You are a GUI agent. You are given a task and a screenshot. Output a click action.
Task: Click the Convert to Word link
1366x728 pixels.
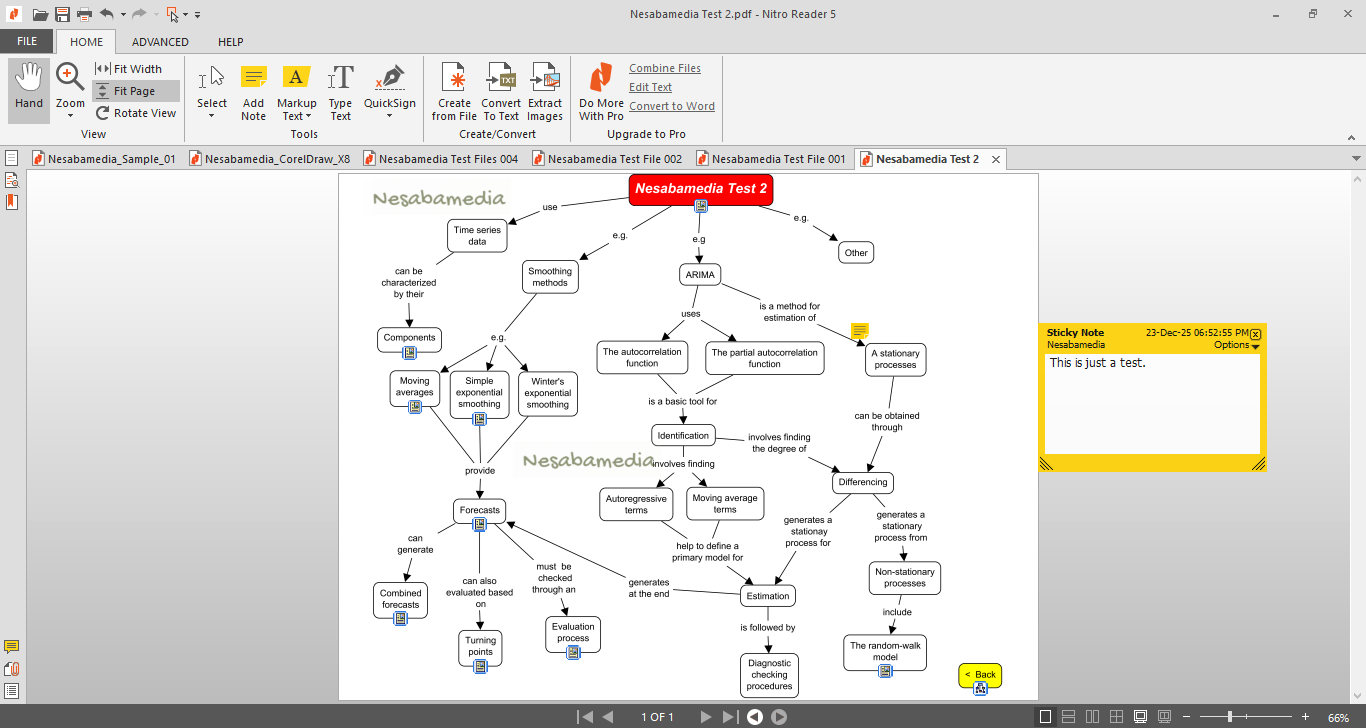pos(672,106)
